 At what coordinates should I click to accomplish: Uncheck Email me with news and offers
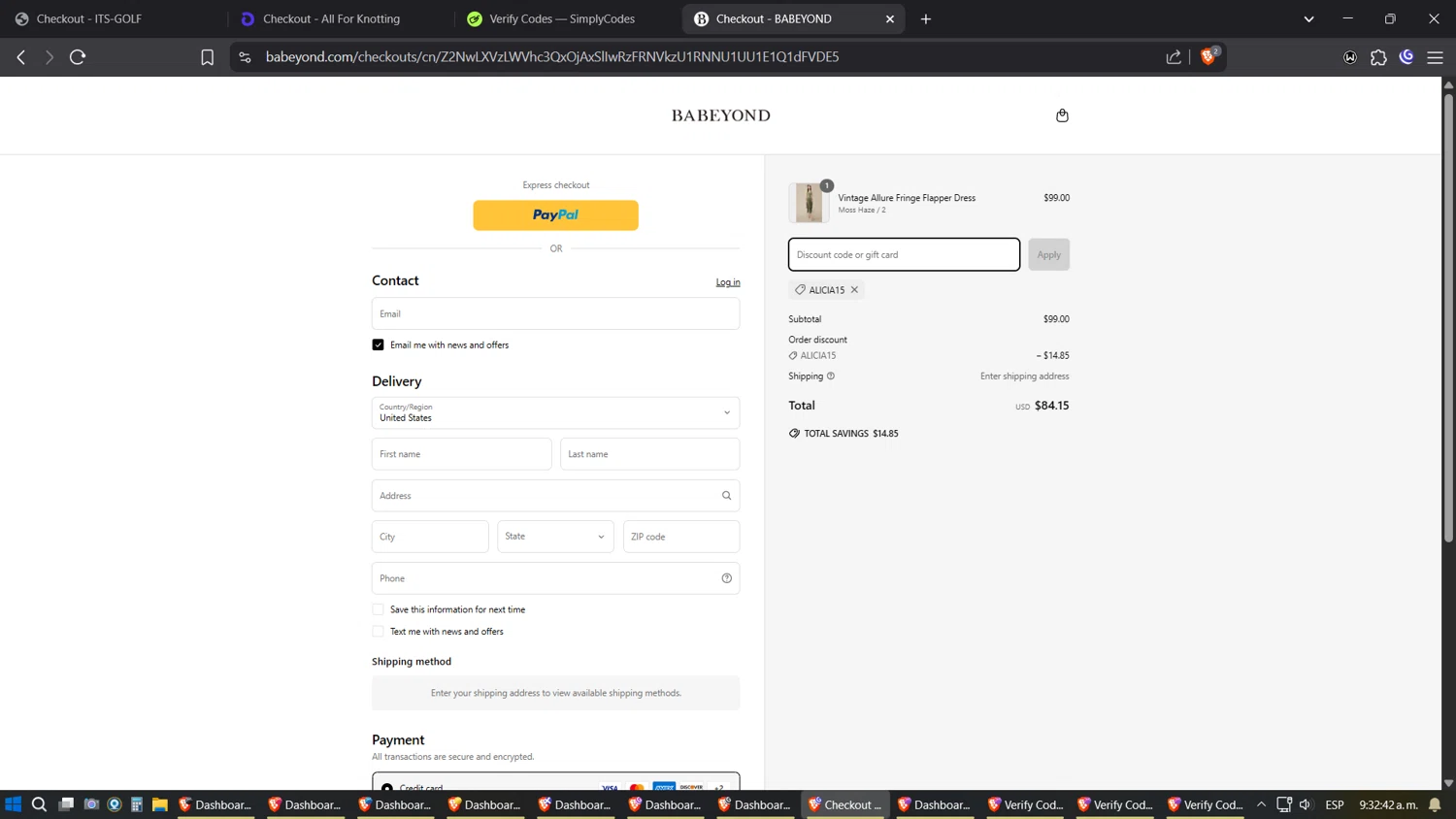click(378, 345)
